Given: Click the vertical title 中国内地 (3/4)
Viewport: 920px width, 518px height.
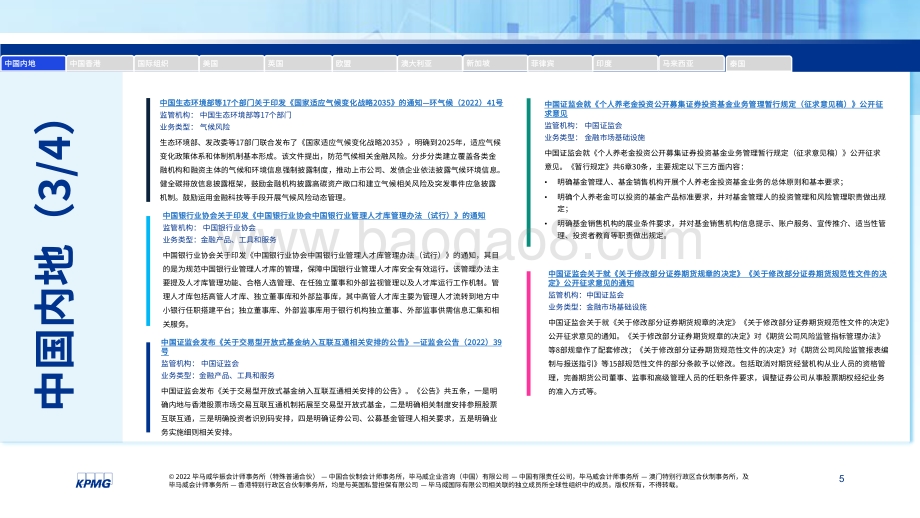Looking at the screenshot, I should [x=54, y=265].
